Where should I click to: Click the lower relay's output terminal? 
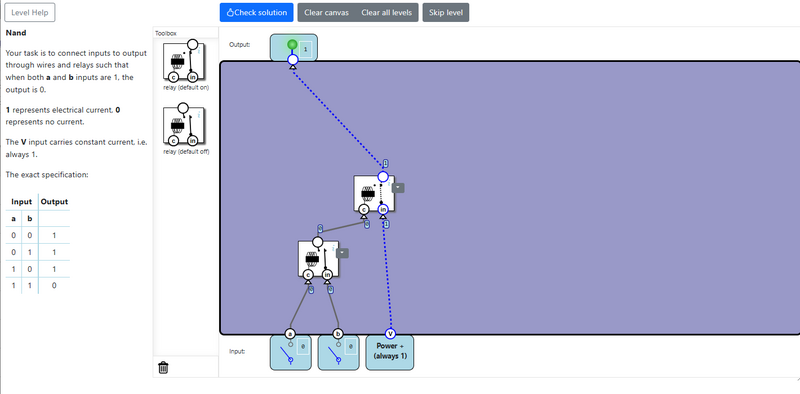[317, 241]
